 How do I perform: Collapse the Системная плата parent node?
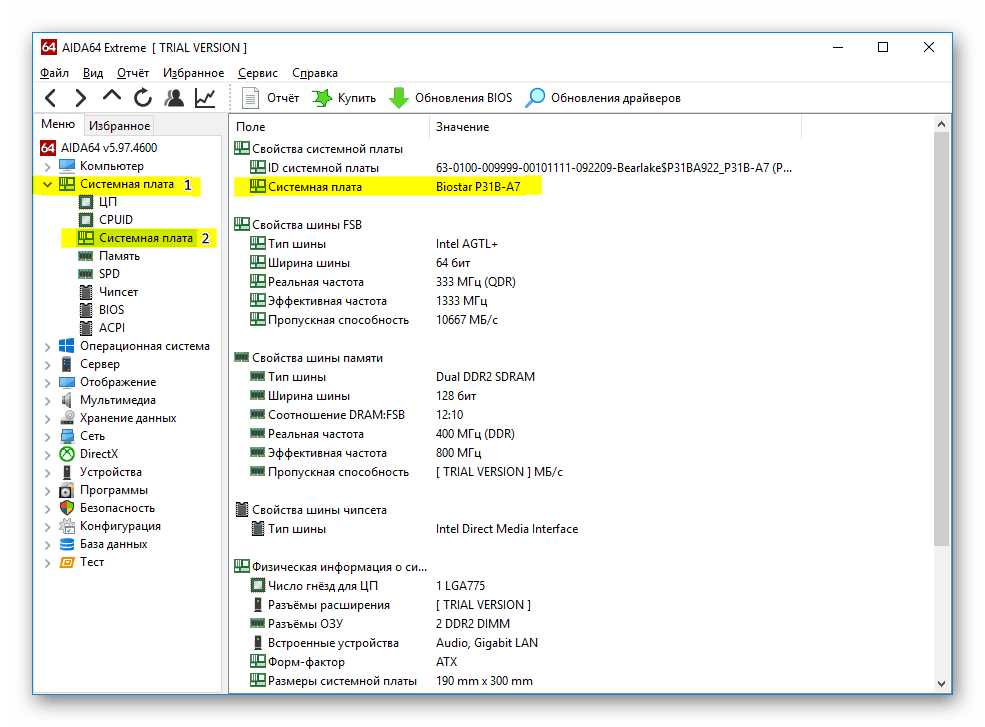click(x=48, y=184)
